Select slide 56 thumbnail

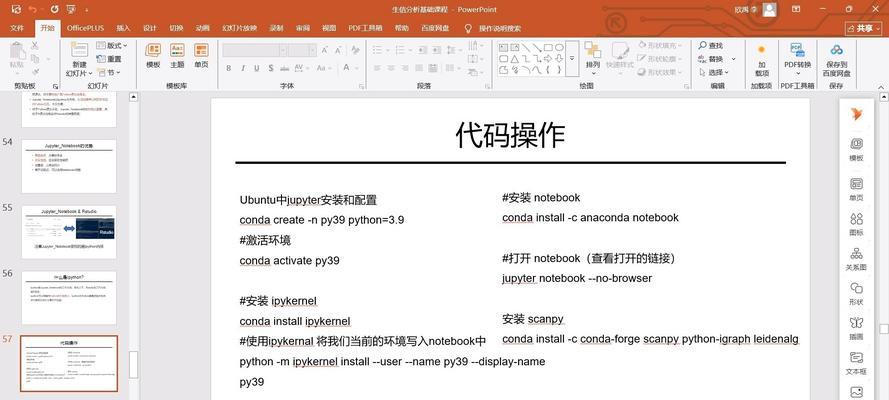[x=69, y=297]
